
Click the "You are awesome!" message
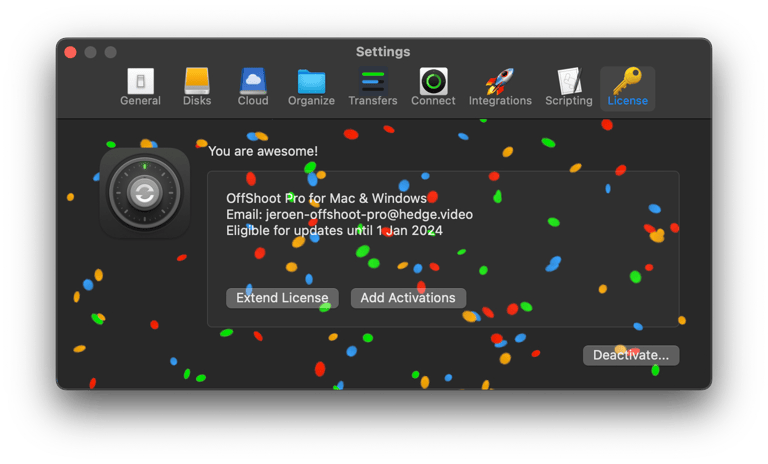tap(263, 151)
